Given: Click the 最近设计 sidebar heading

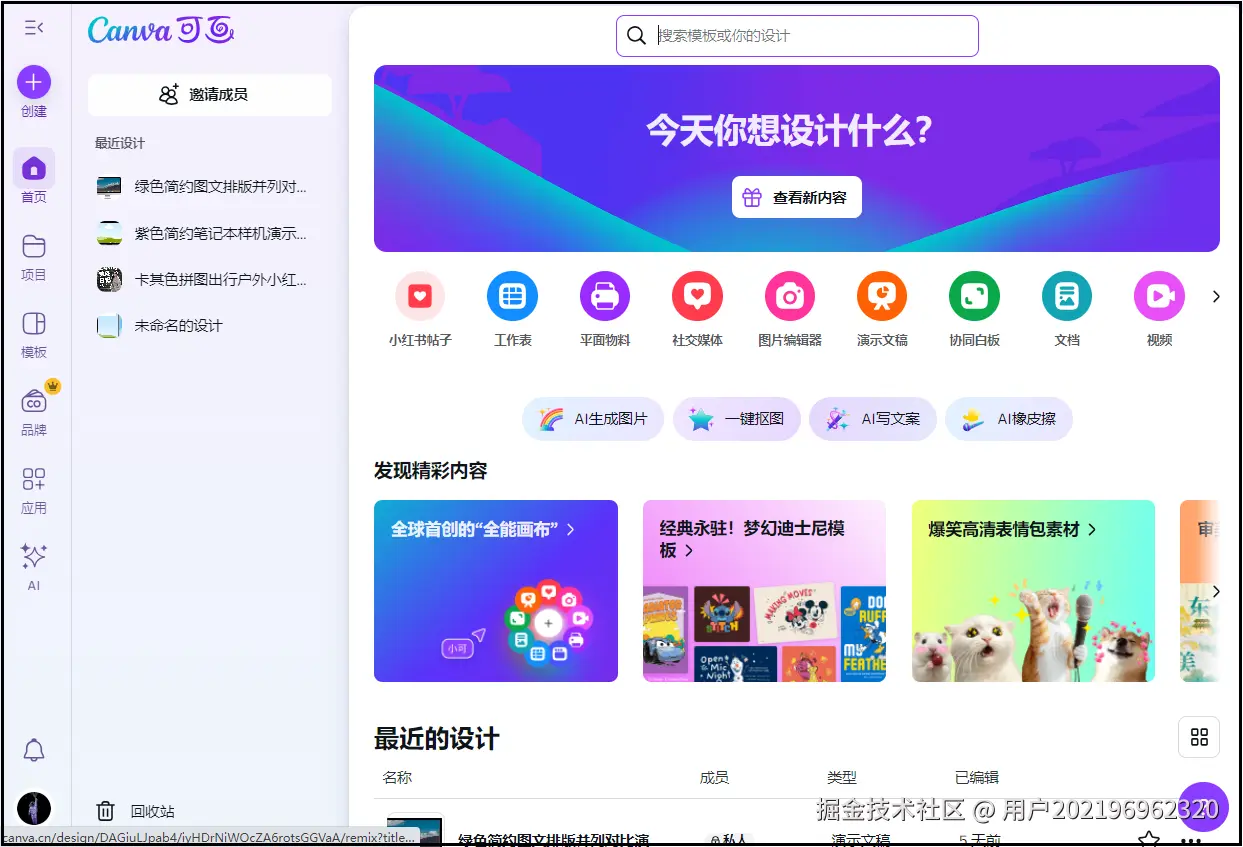Looking at the screenshot, I should click(120, 143).
